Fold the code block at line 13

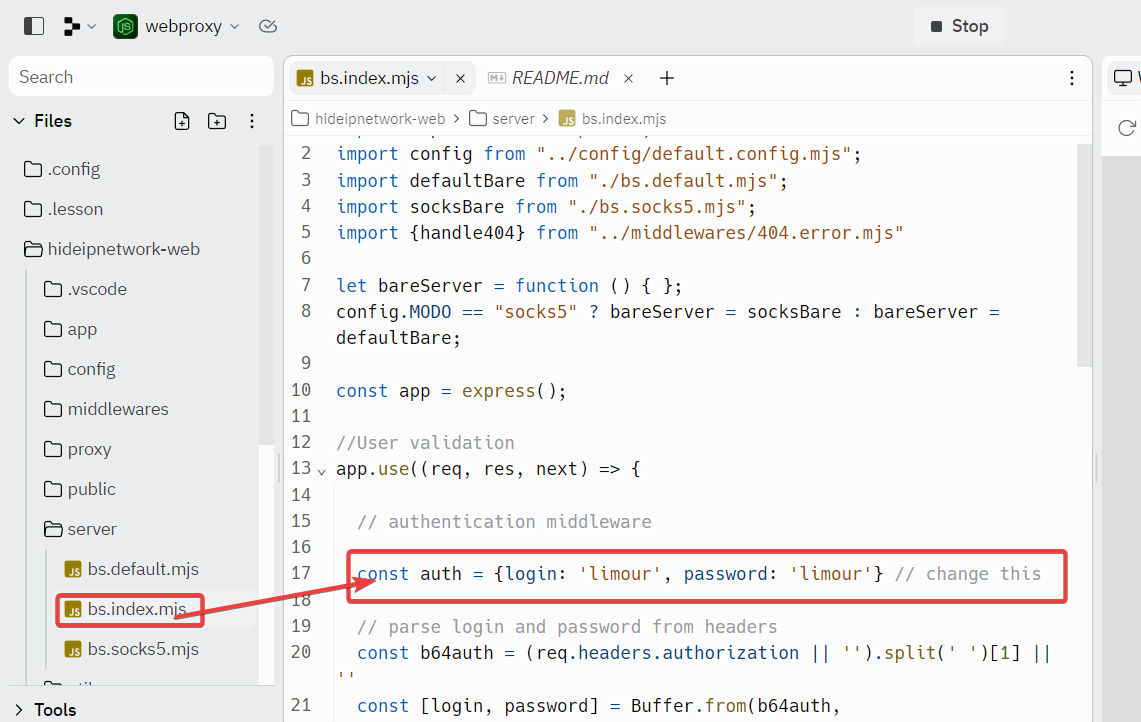[322, 470]
